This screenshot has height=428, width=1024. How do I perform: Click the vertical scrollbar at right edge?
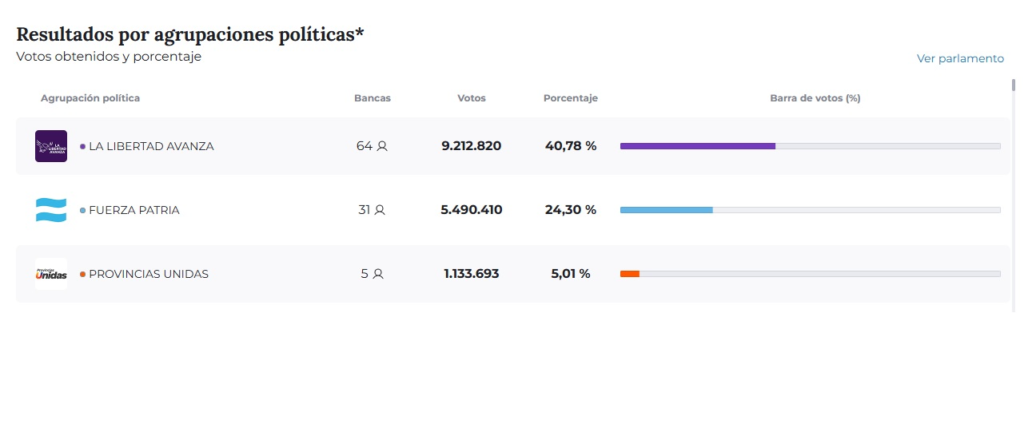click(x=1013, y=85)
